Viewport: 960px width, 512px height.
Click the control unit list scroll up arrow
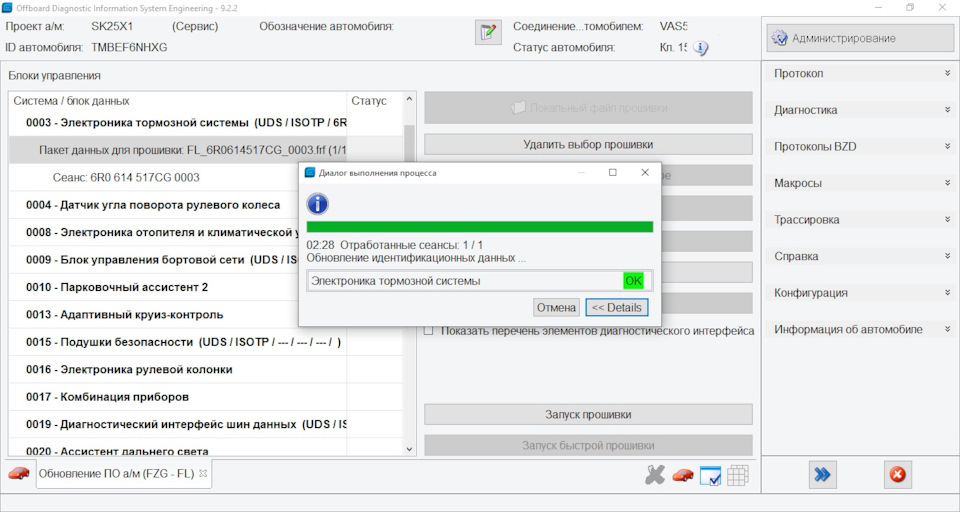click(410, 99)
